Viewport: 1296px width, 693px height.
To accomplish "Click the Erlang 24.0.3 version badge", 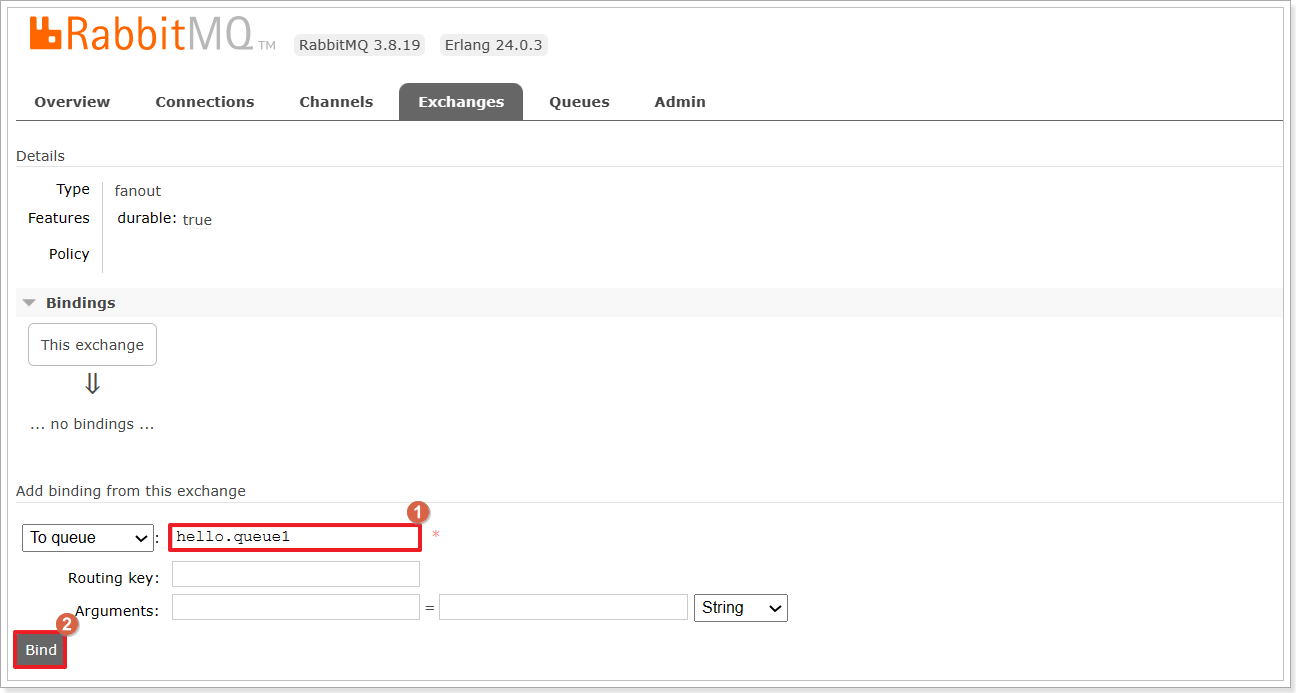I will point(494,45).
